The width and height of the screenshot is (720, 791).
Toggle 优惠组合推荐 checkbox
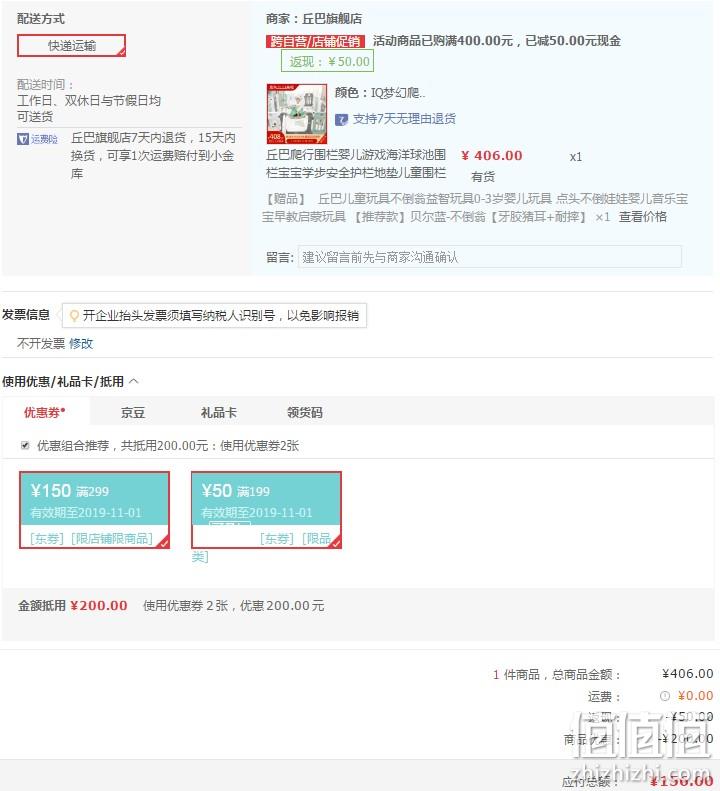(25, 445)
